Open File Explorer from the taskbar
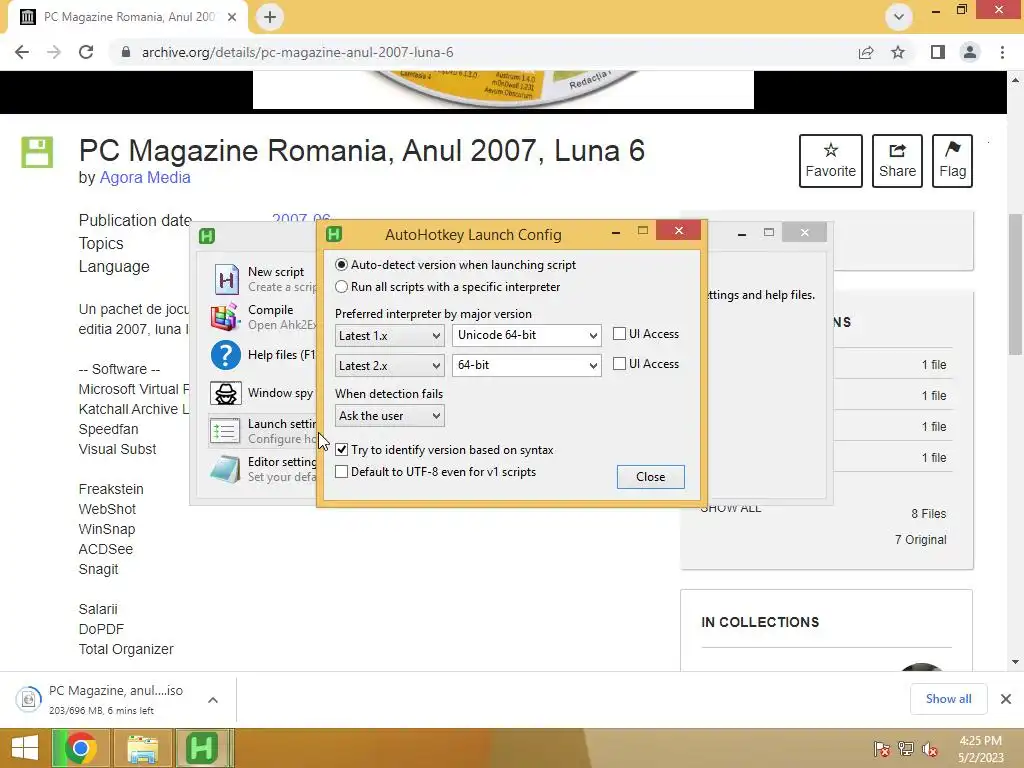 click(x=142, y=748)
